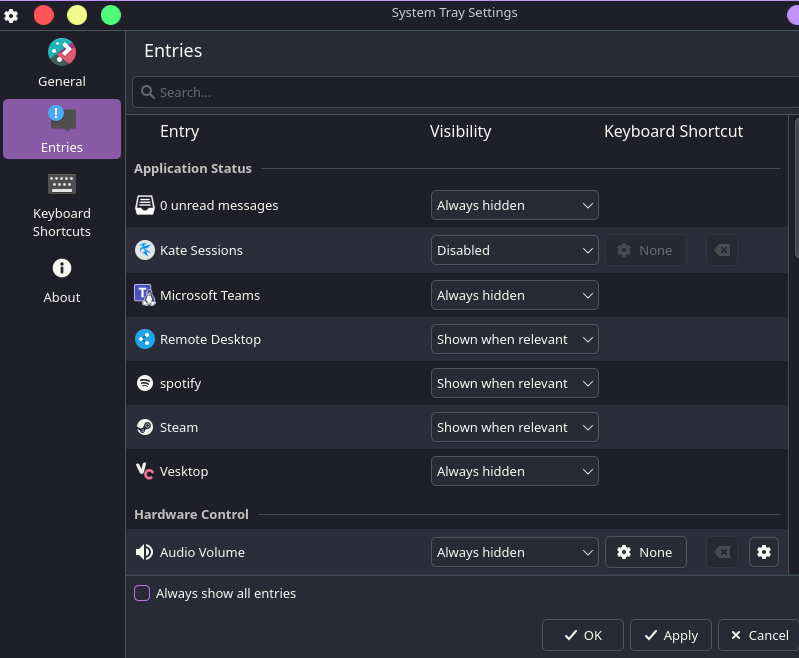This screenshot has height=658, width=799.
Task: Set Audio Volume shortcut via None button
Action: [645, 552]
